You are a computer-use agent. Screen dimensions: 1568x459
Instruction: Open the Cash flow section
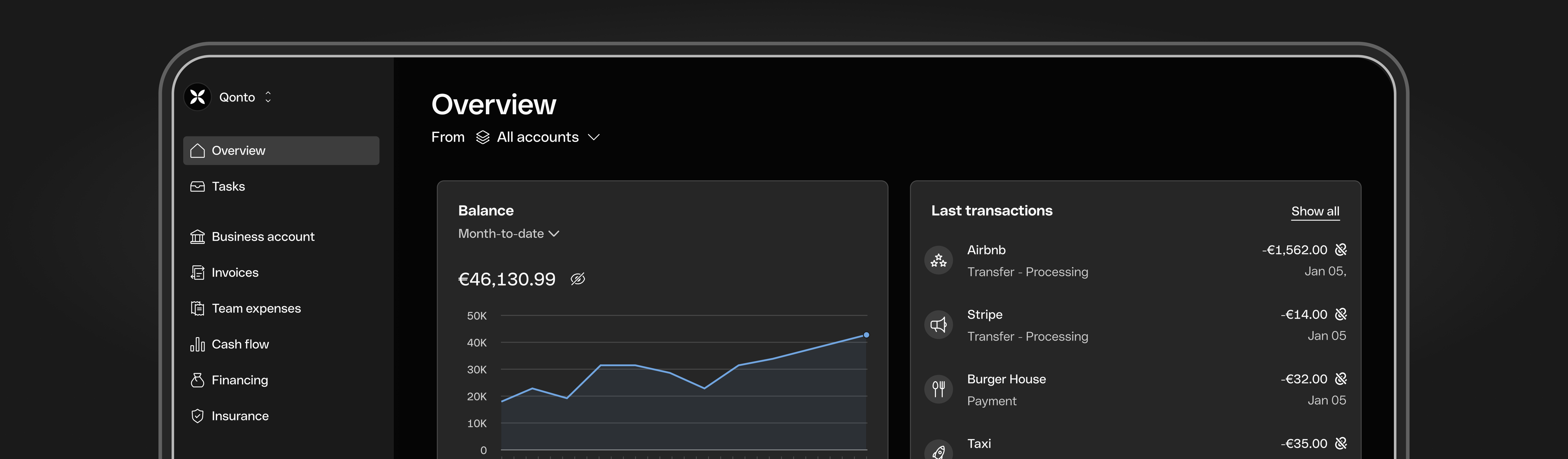click(x=240, y=344)
